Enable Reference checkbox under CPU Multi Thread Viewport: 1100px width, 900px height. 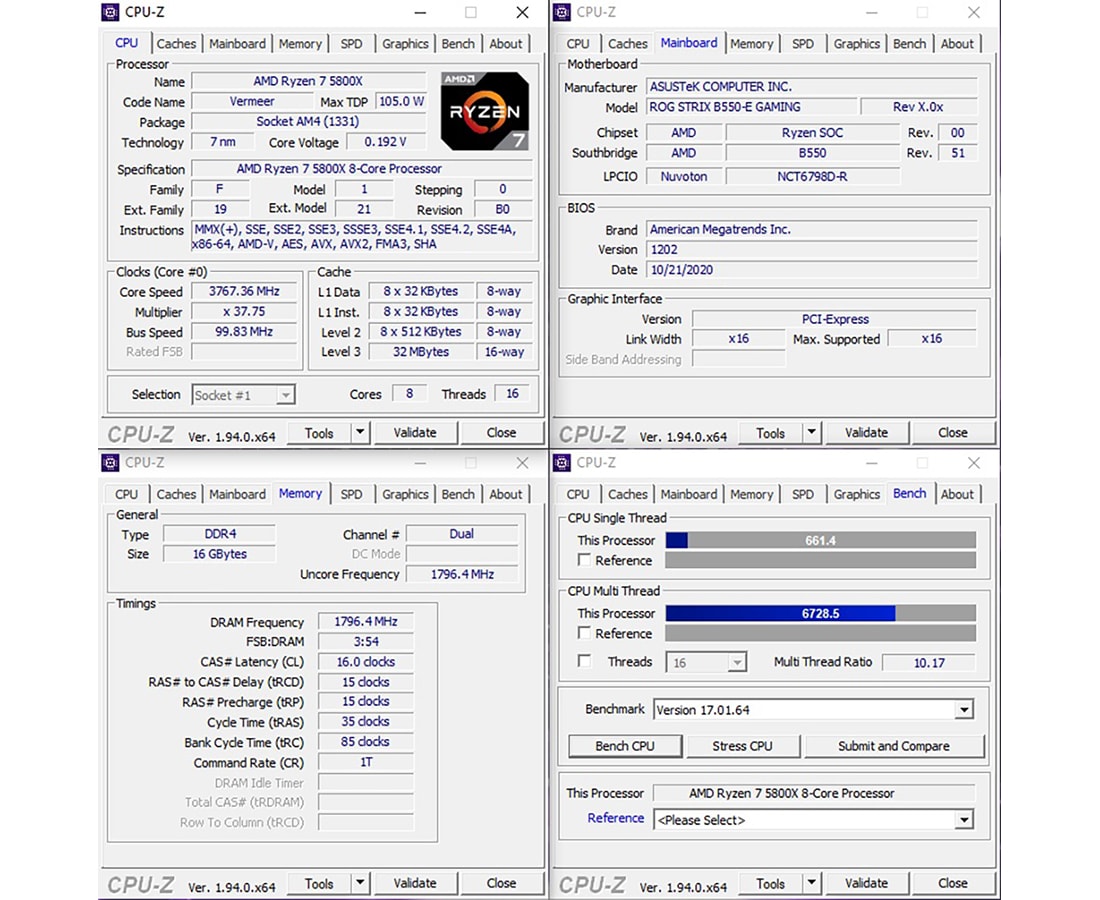tap(584, 633)
